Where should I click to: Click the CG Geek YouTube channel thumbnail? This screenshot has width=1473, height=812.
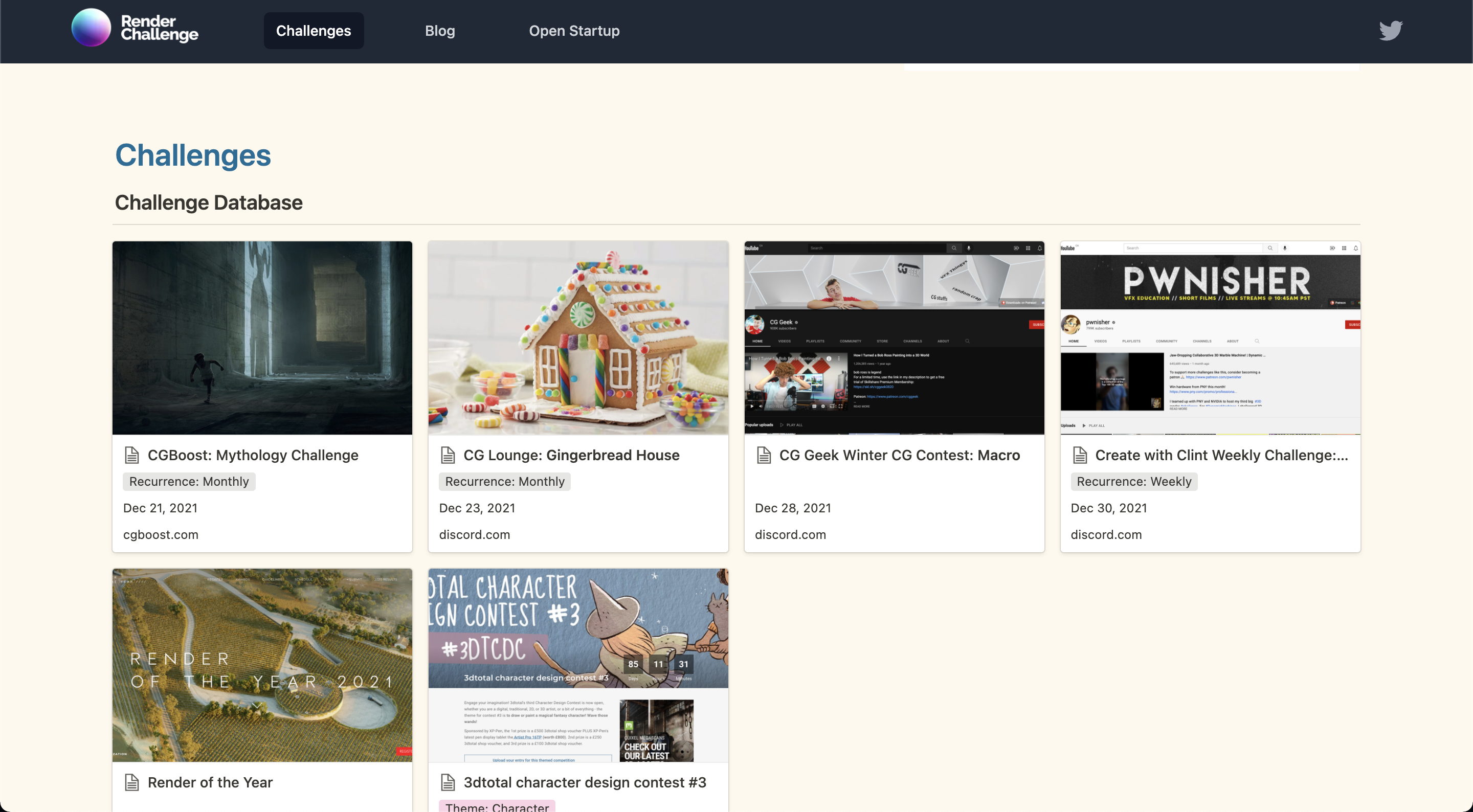coord(894,337)
